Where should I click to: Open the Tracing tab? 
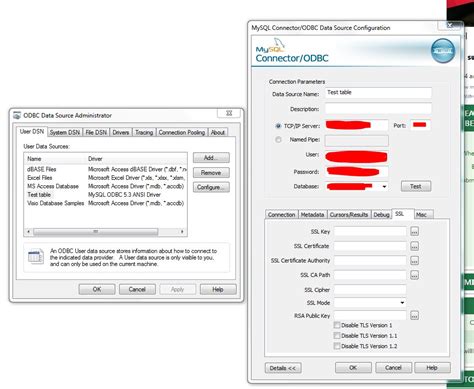[144, 133]
